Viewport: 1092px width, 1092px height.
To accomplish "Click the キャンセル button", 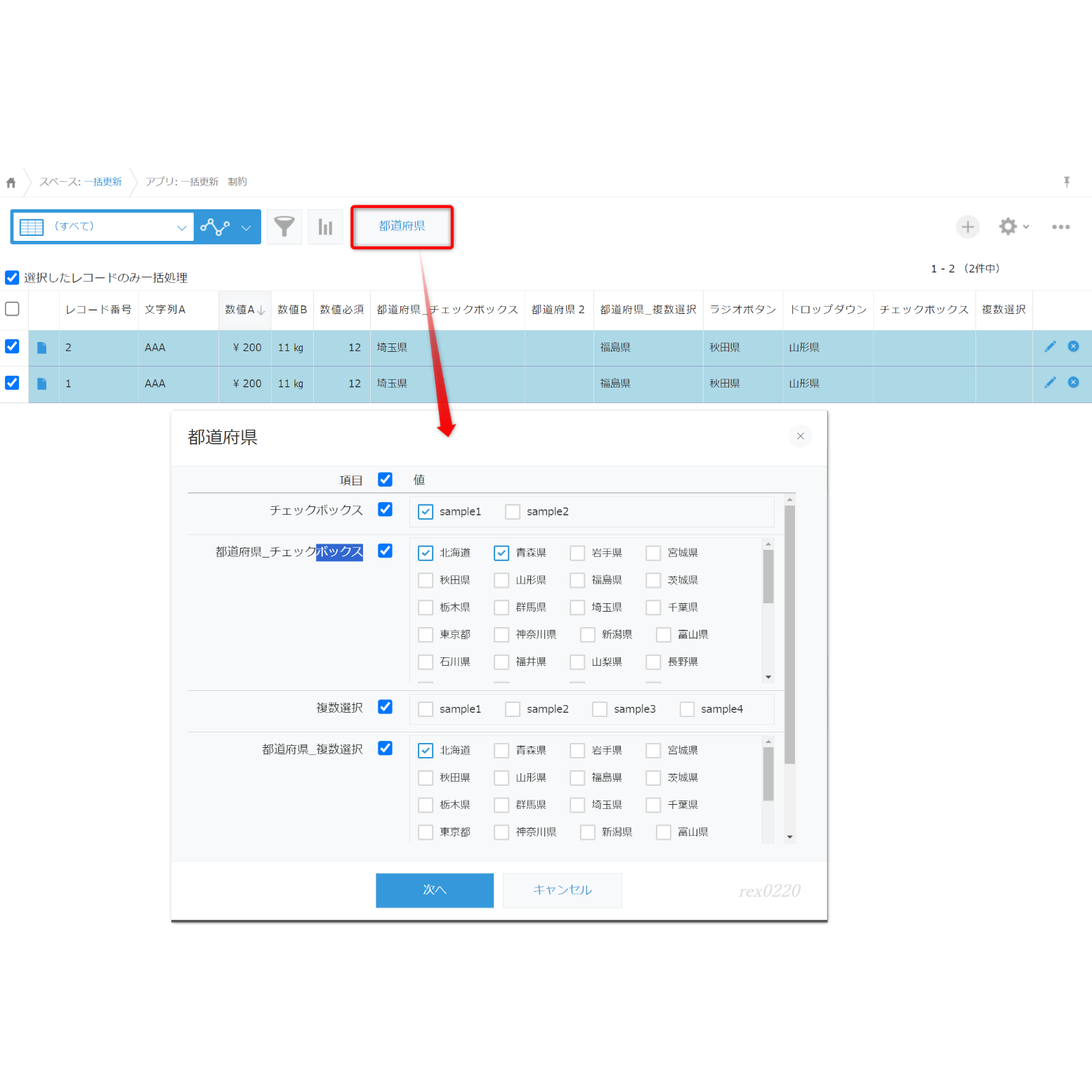I will (x=563, y=890).
